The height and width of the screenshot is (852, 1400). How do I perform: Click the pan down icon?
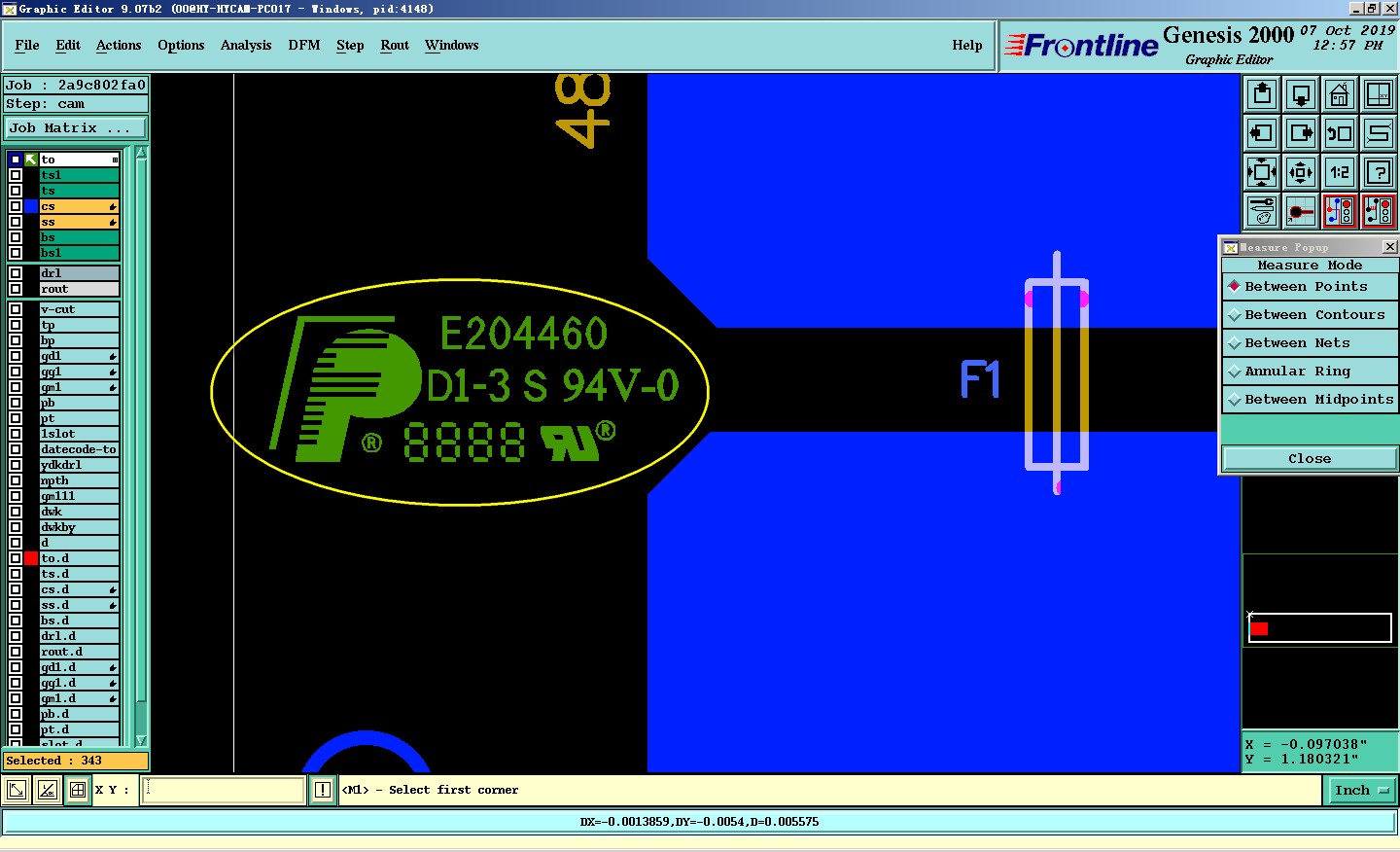[1301, 94]
